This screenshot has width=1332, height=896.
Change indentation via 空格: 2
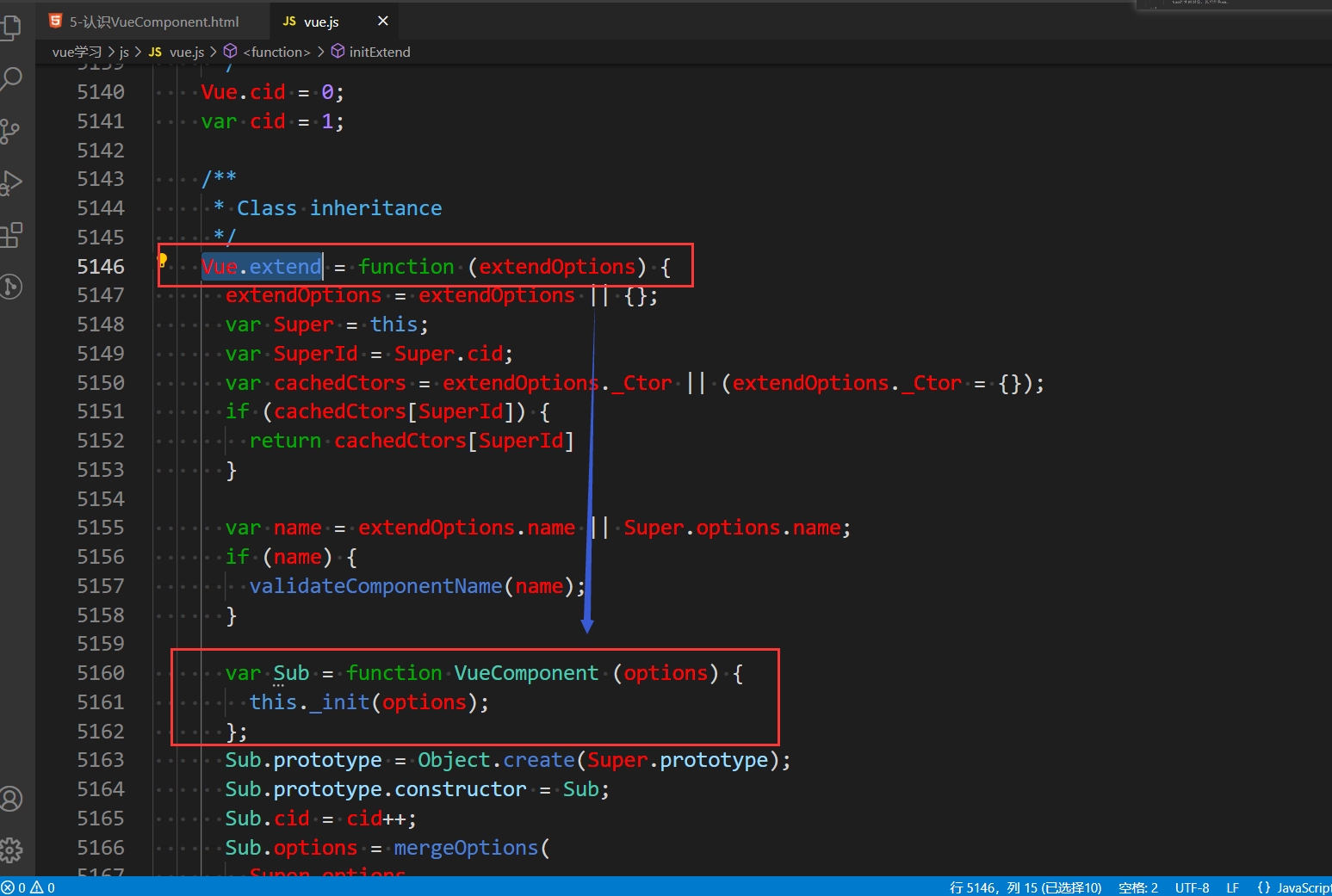(x=1138, y=887)
